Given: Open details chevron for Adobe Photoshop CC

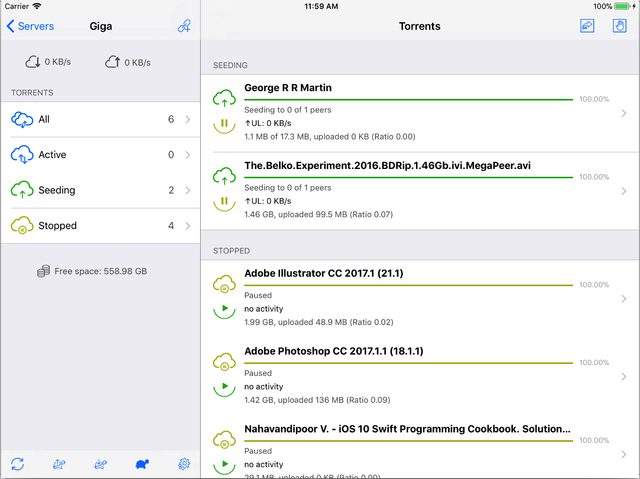Looking at the screenshot, I should (624, 377).
